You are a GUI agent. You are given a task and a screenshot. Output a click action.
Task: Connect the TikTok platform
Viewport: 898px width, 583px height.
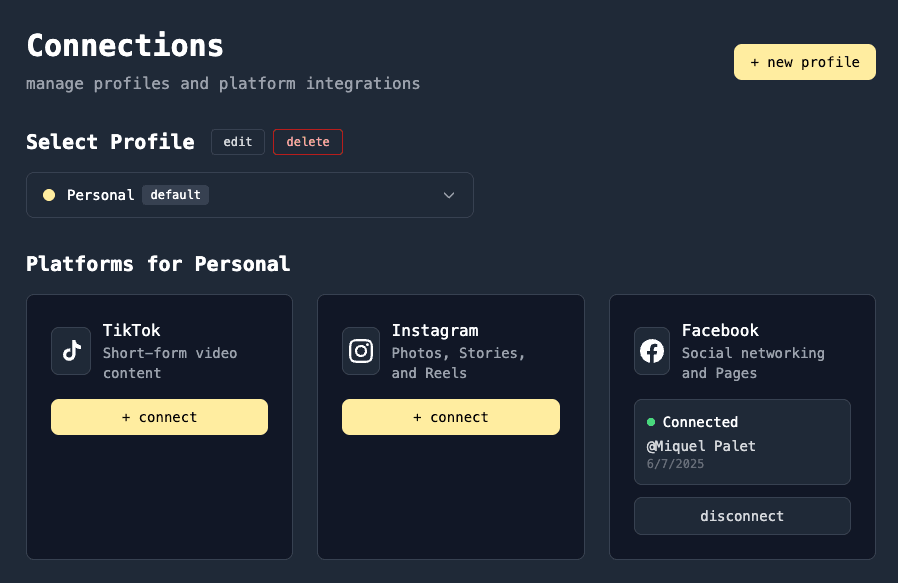(159, 416)
